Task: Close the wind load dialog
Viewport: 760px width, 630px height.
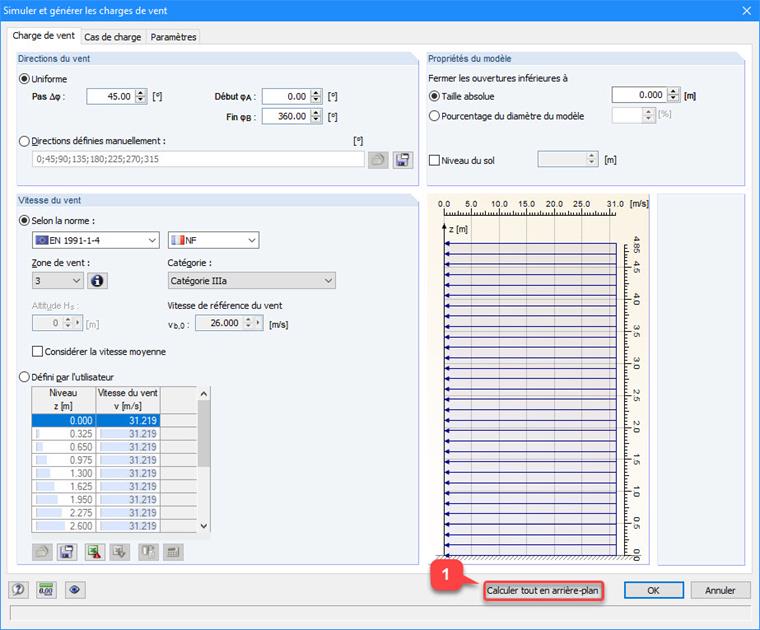Action: click(x=747, y=10)
